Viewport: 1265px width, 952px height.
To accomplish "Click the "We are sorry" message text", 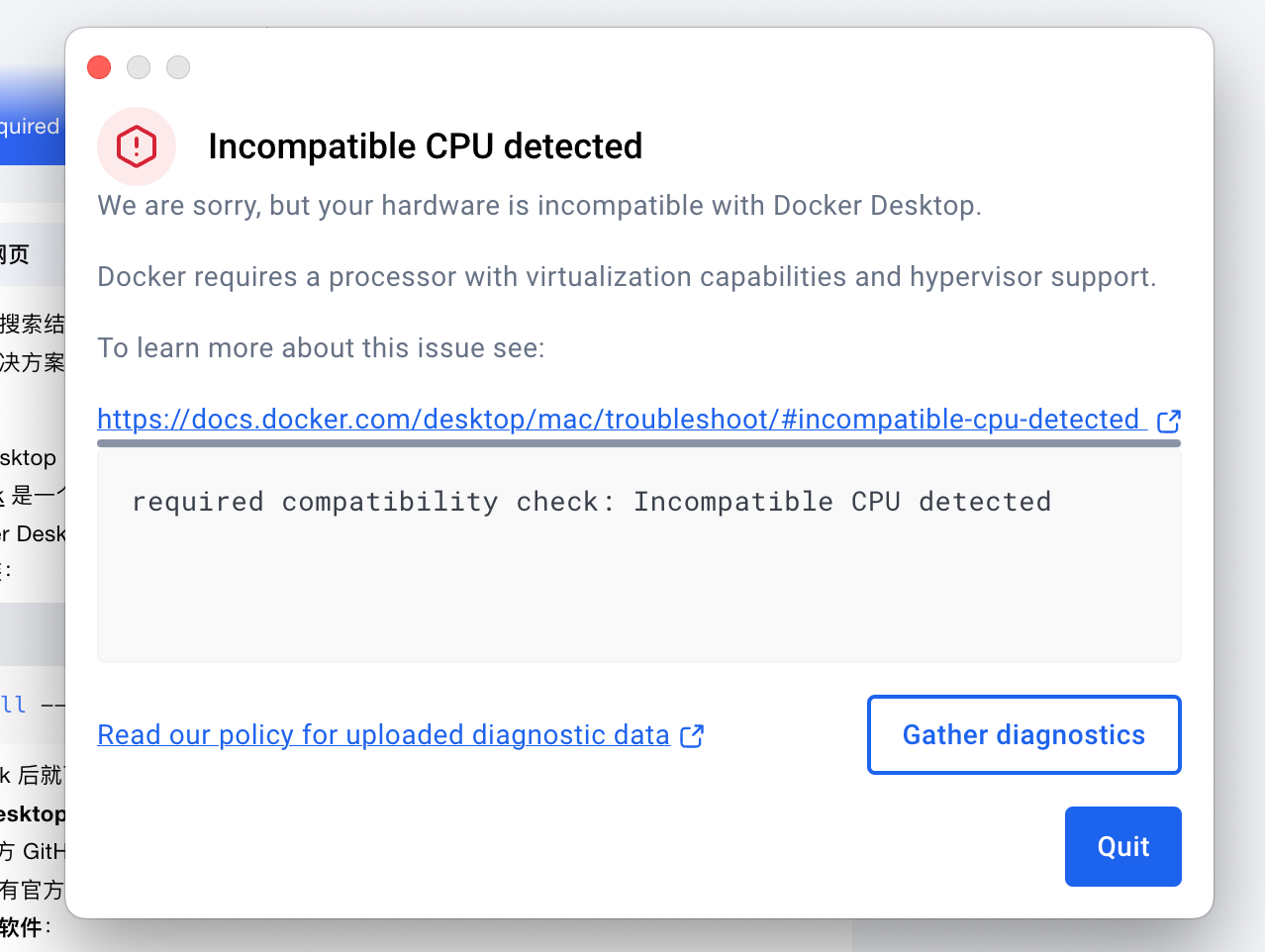I will [x=539, y=206].
